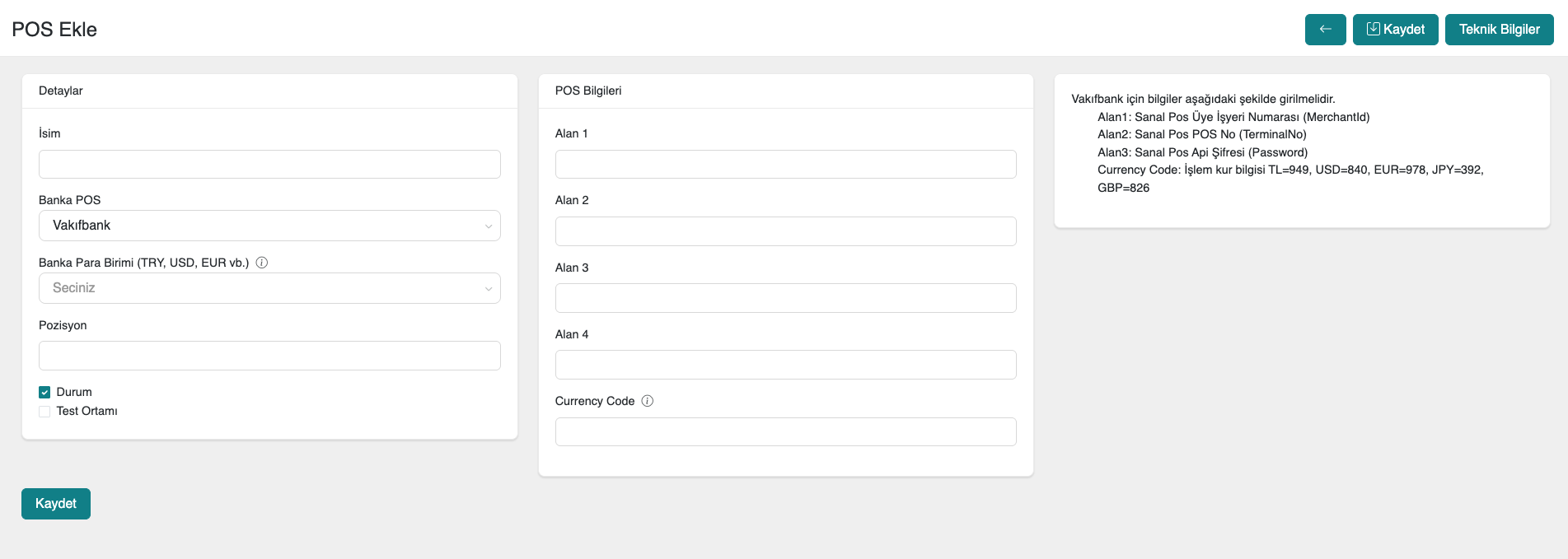Click the top Kaydet save button
The width and height of the screenshot is (1568, 559).
click(1395, 30)
